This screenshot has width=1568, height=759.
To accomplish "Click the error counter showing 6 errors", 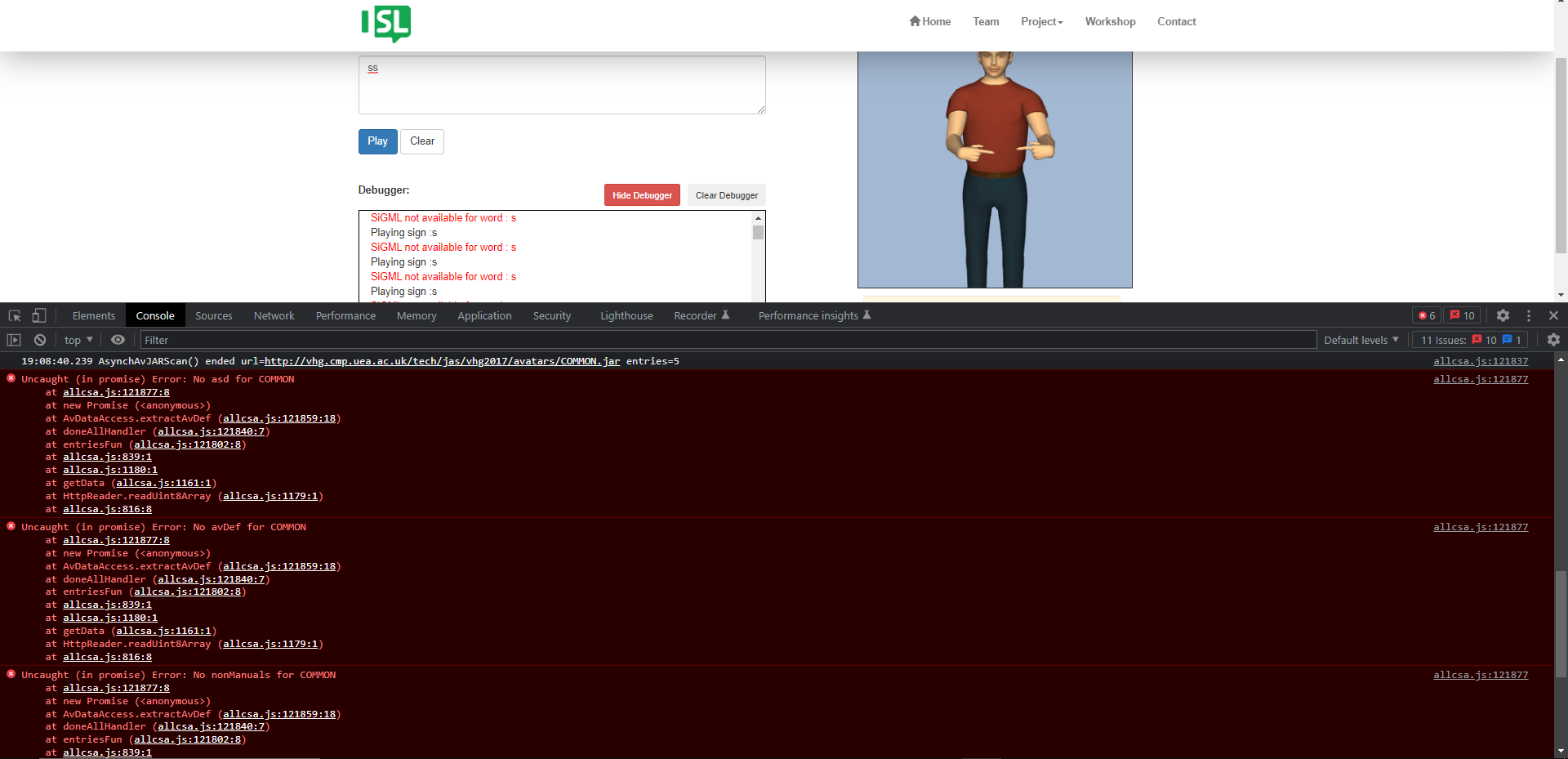I will (1426, 315).
